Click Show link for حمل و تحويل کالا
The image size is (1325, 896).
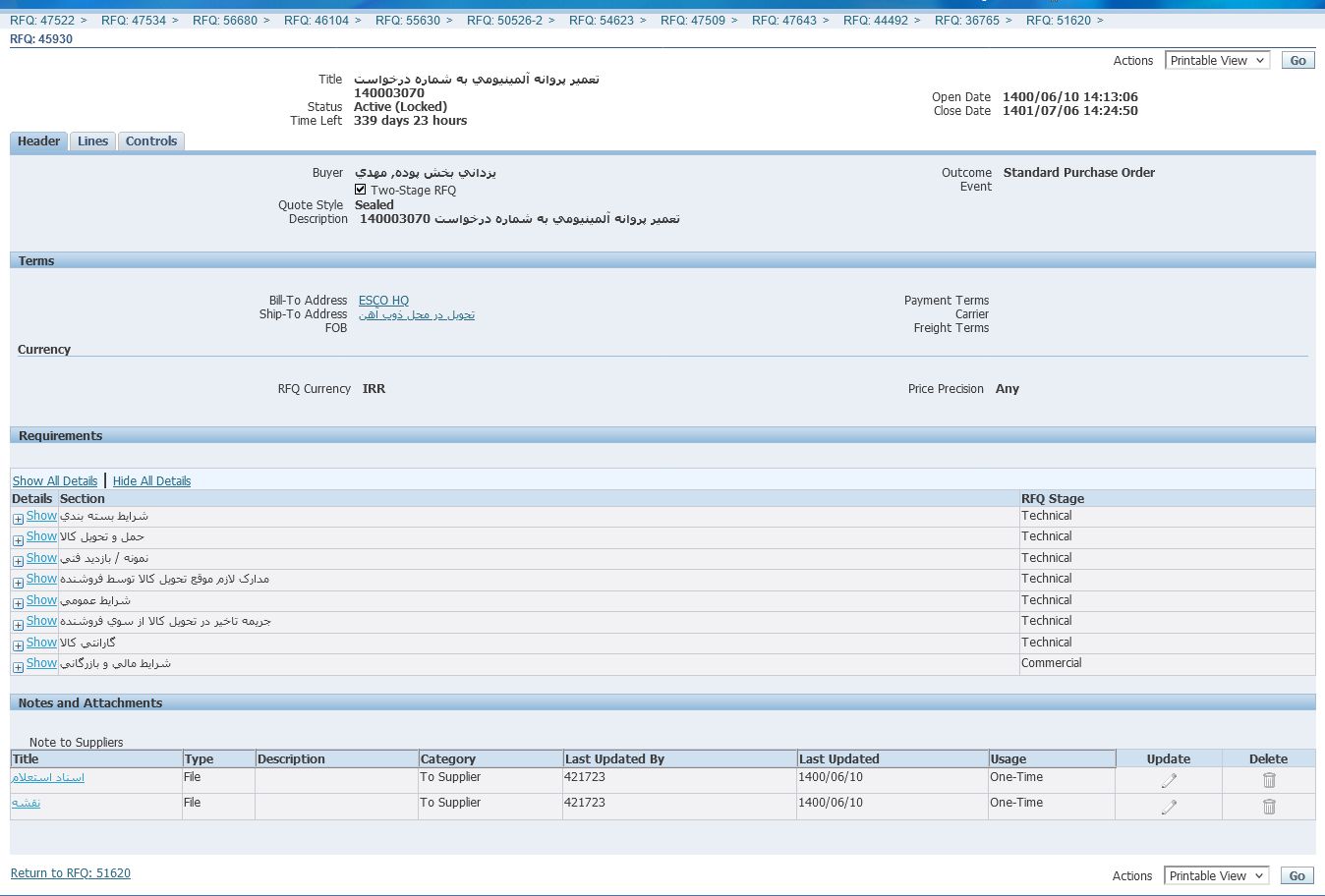pyautogui.click(x=41, y=536)
